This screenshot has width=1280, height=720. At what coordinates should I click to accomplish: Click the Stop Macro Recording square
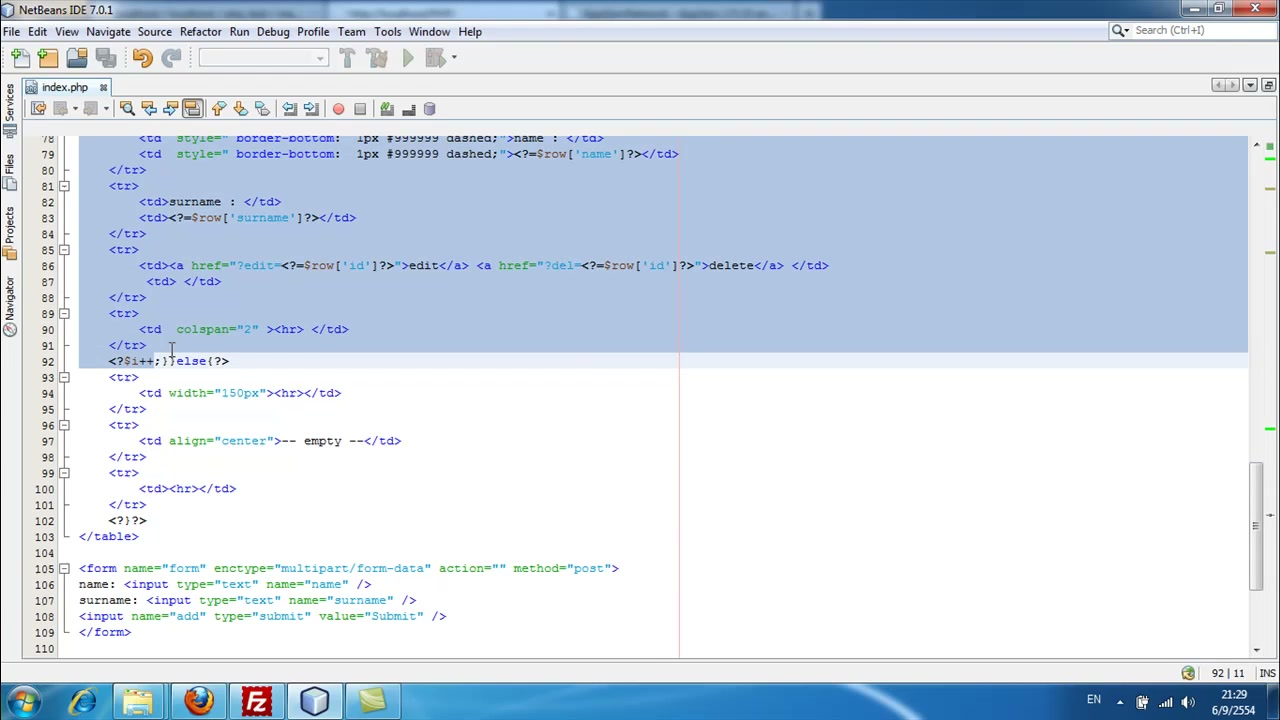360,109
